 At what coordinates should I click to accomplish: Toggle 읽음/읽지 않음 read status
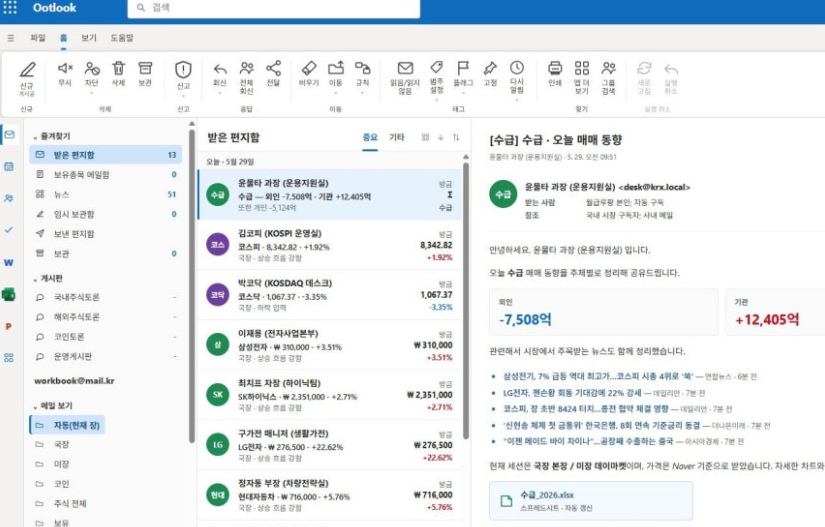(405, 68)
